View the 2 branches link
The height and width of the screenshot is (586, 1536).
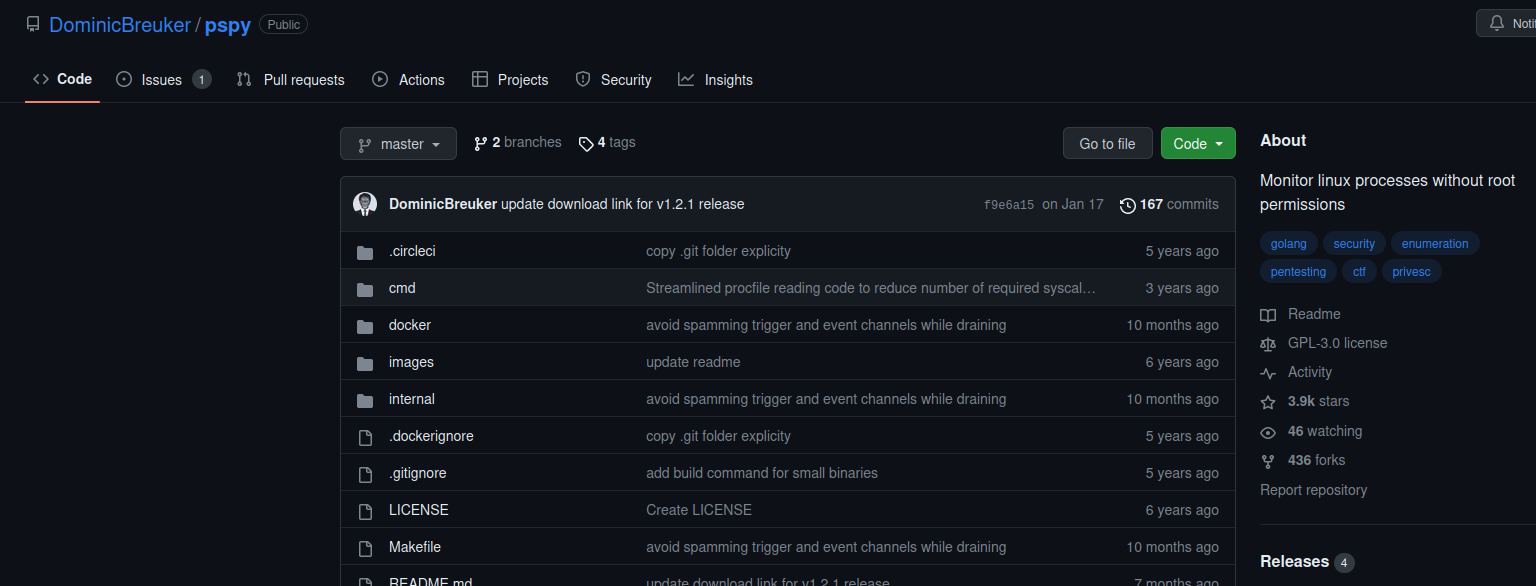pos(518,143)
